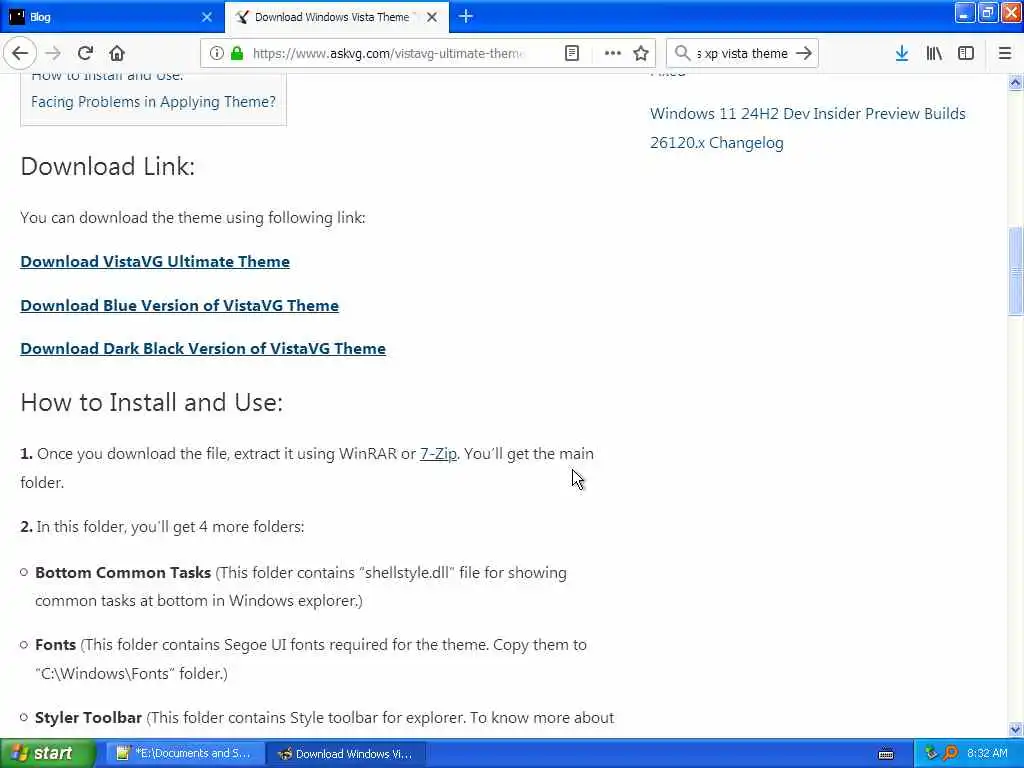Click the green secure padlock icon
This screenshot has height=768, width=1024.
point(237,54)
